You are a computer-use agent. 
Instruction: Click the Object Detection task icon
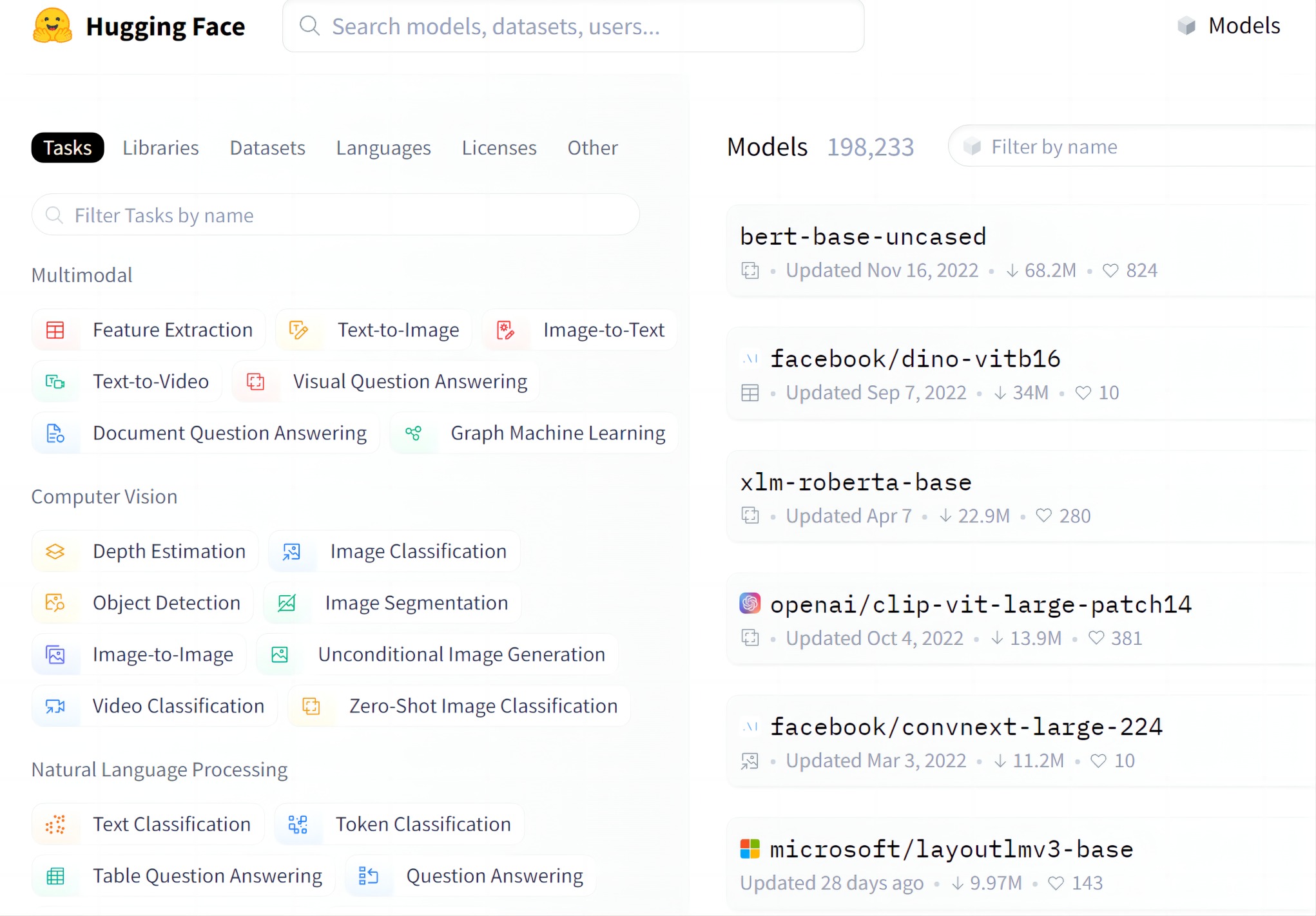(x=55, y=603)
